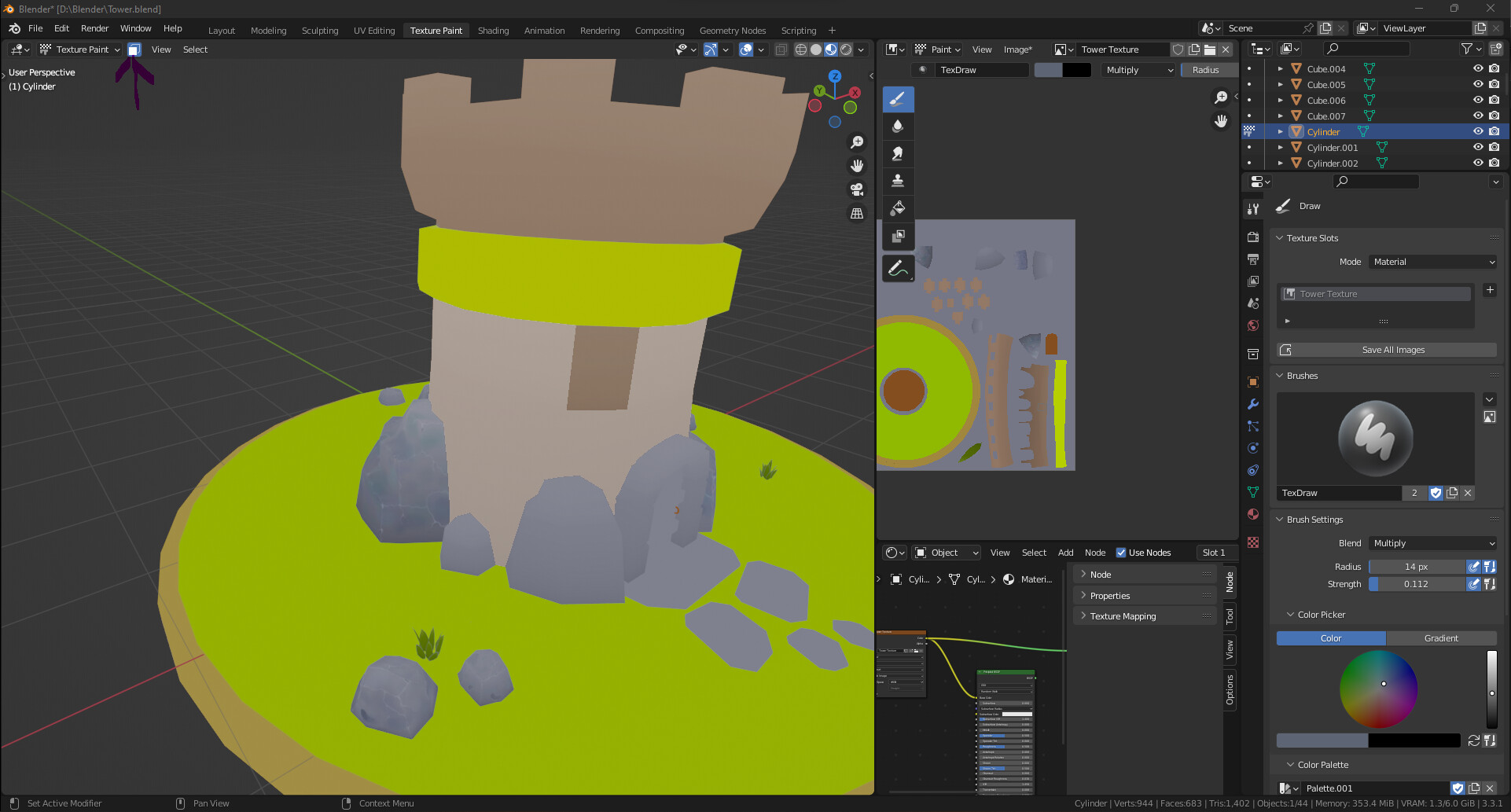
Task: Disable render camera icon for Cylinder.001
Action: click(x=1494, y=147)
